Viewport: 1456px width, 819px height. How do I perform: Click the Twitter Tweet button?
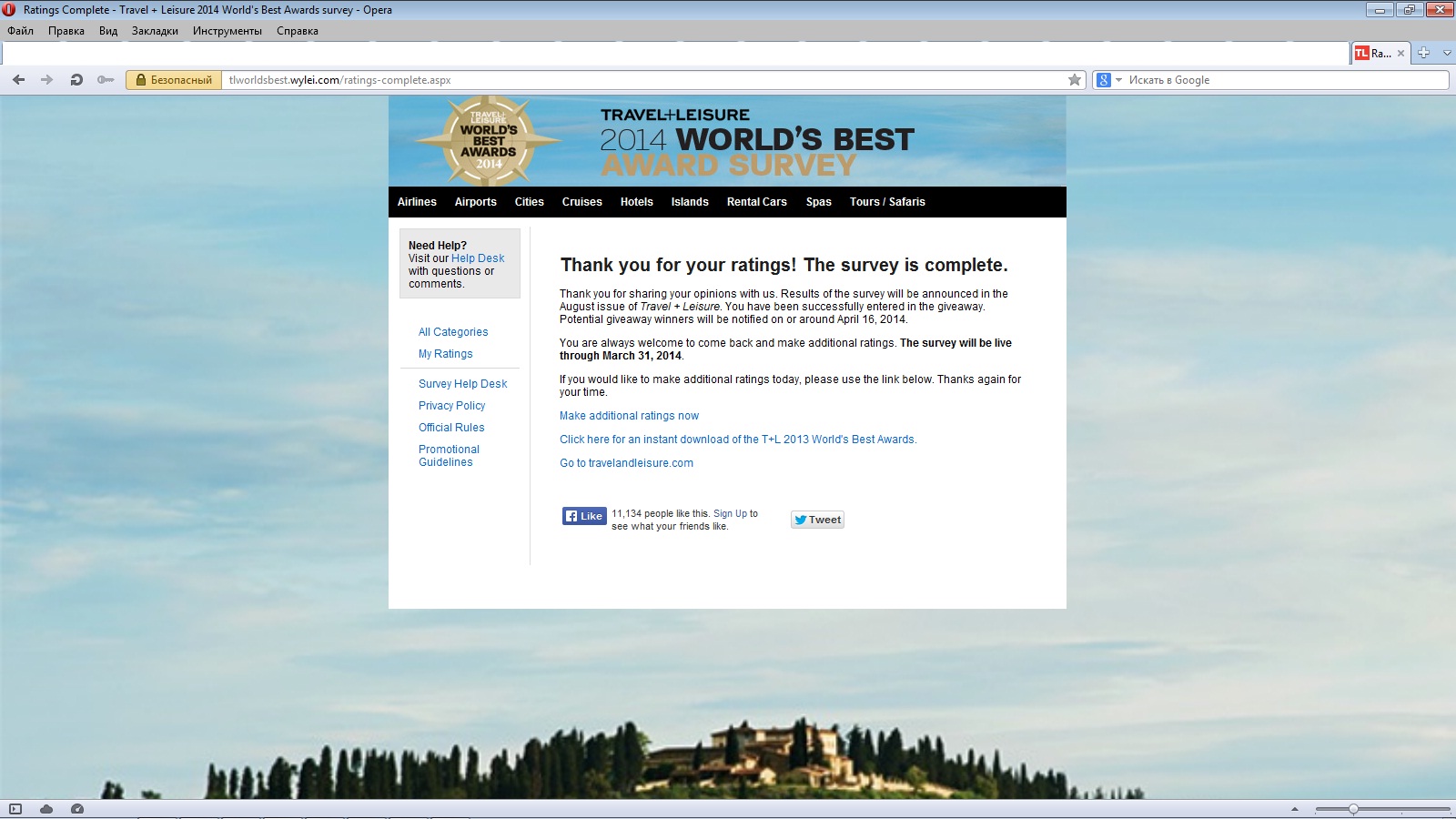pyautogui.click(x=817, y=520)
